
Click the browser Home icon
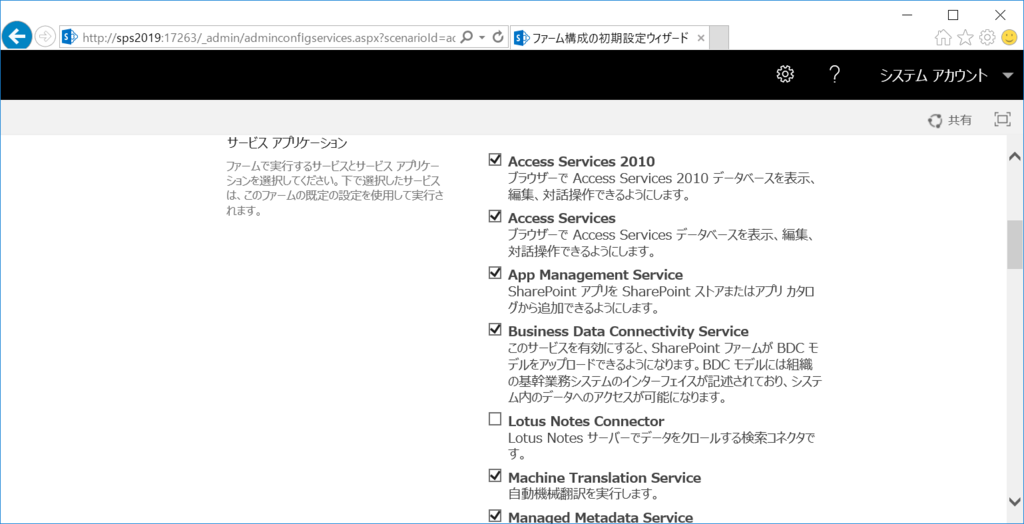(942, 38)
